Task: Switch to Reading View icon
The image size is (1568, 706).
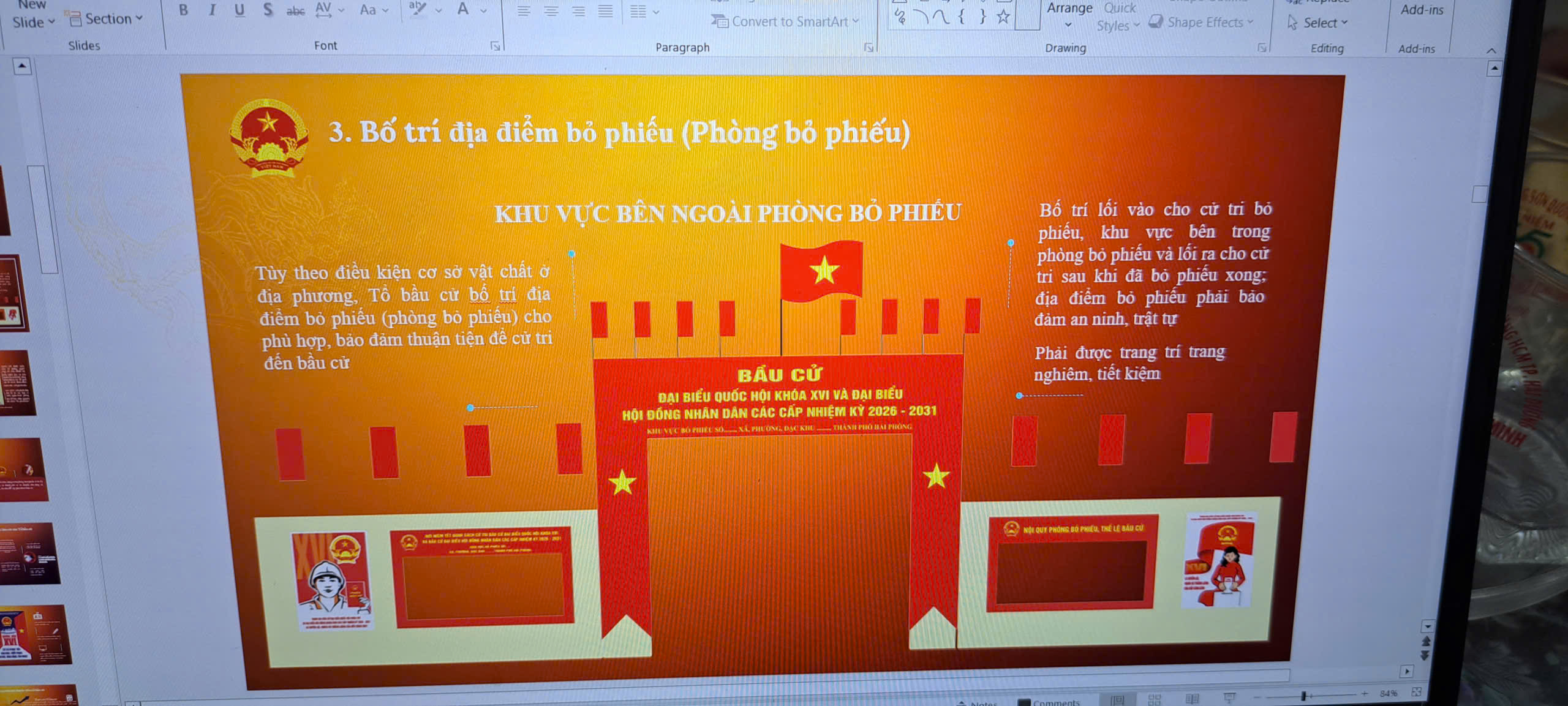Action: pos(1192,699)
